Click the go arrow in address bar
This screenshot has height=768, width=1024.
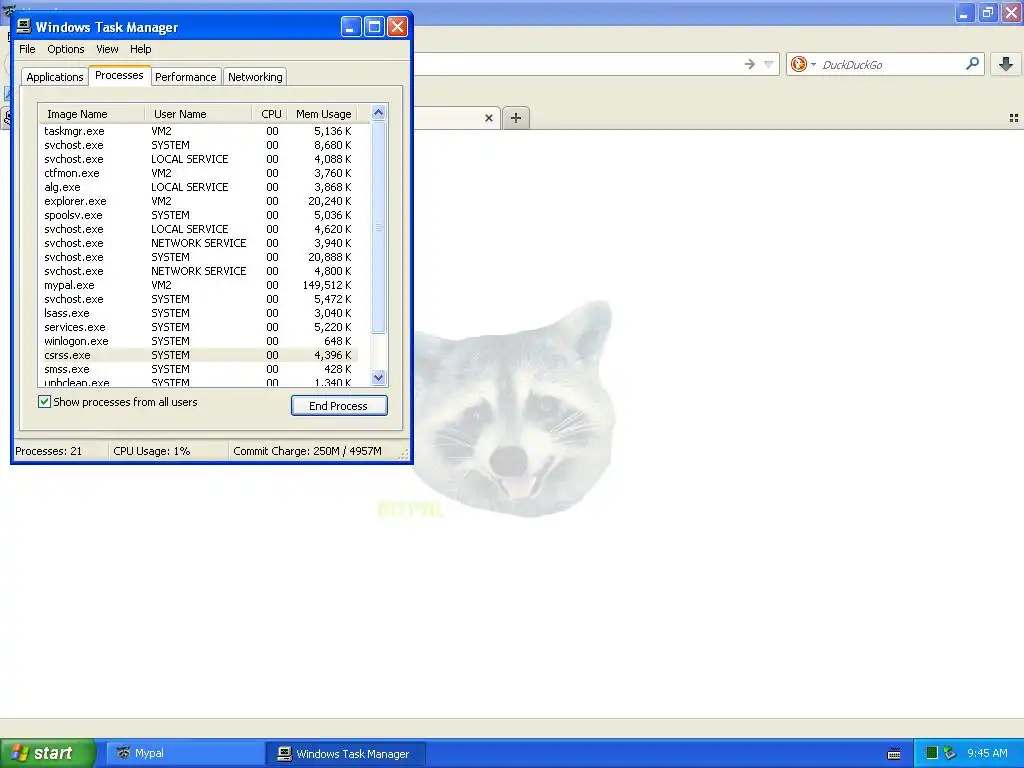[750, 64]
